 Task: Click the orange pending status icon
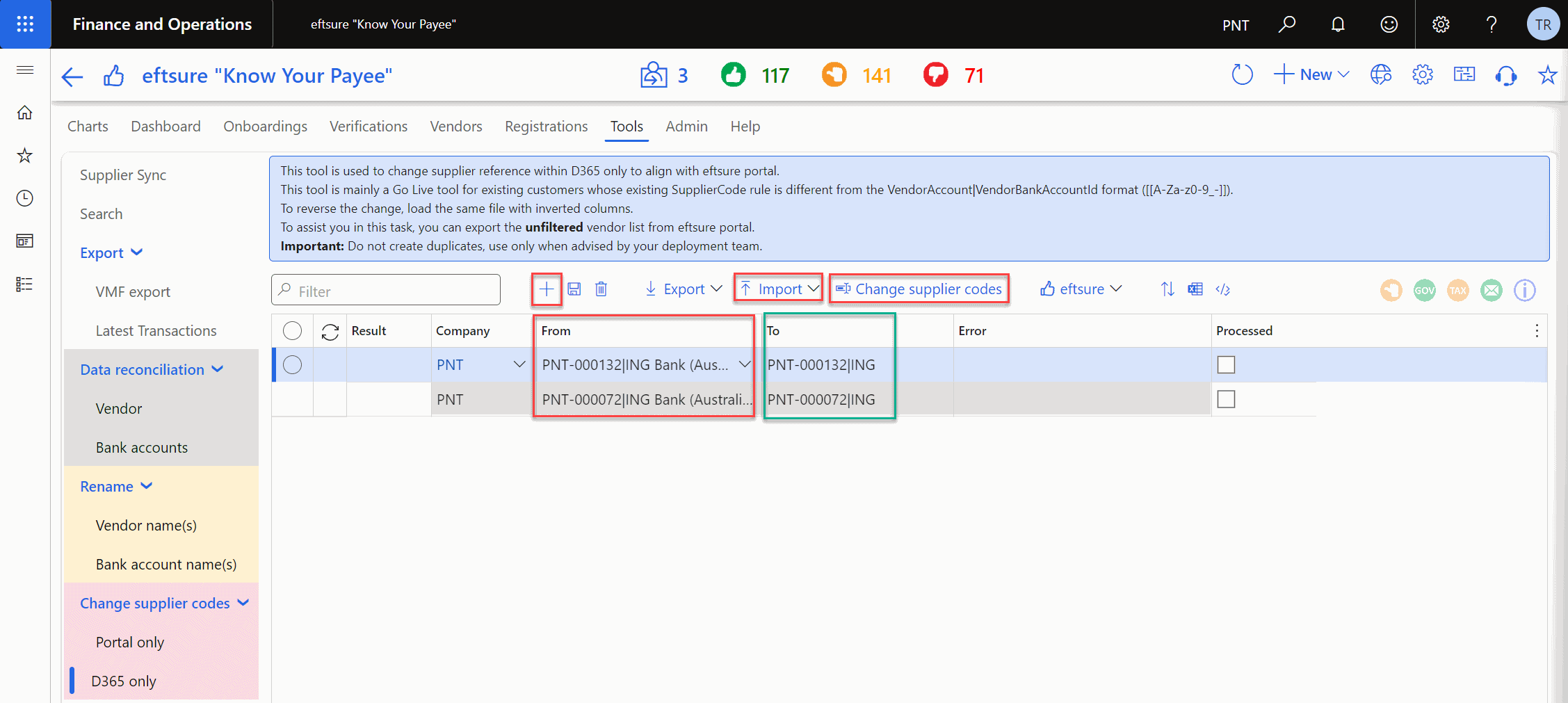[834, 74]
